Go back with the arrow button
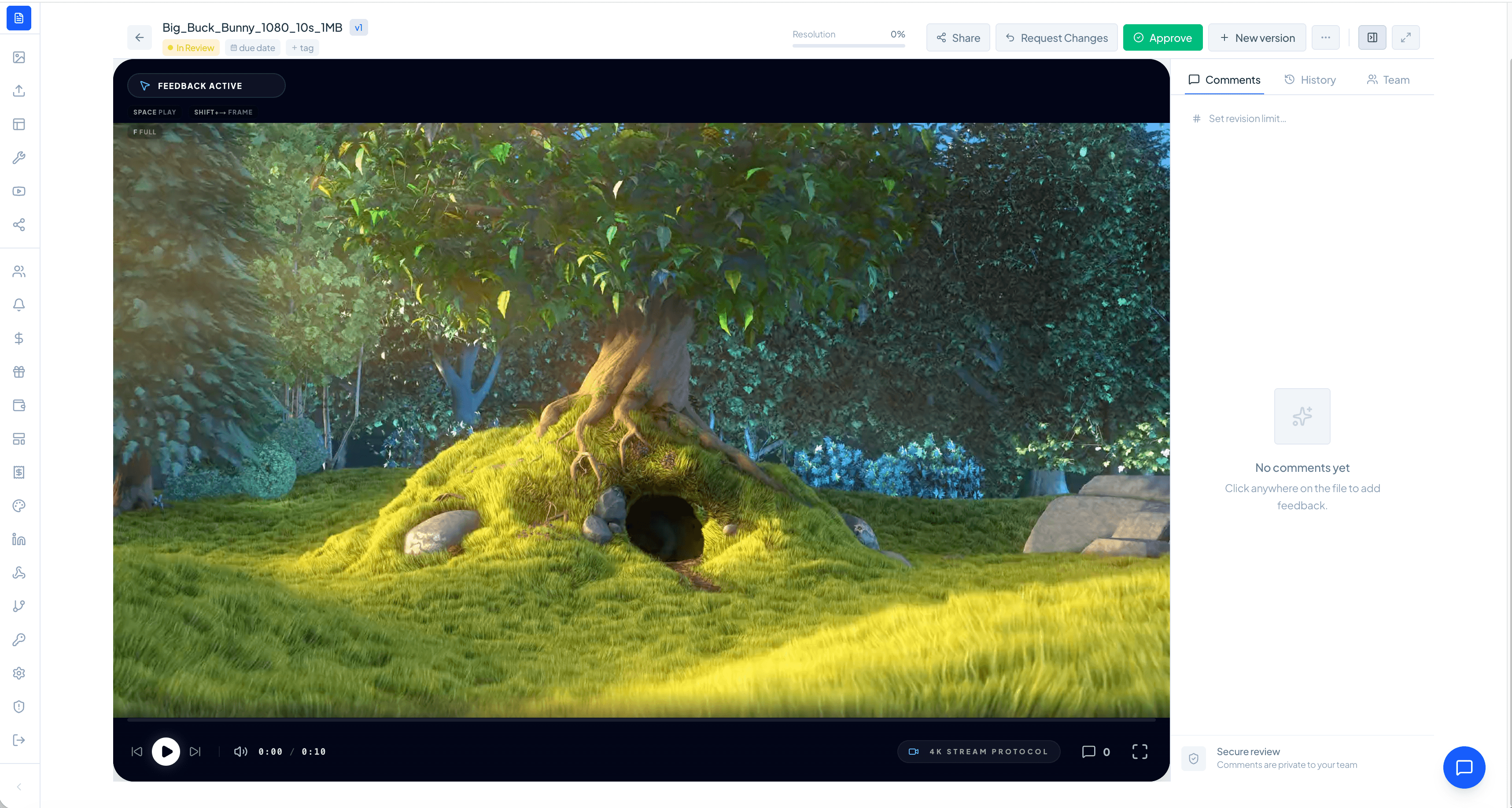The image size is (1512, 808). click(x=139, y=37)
